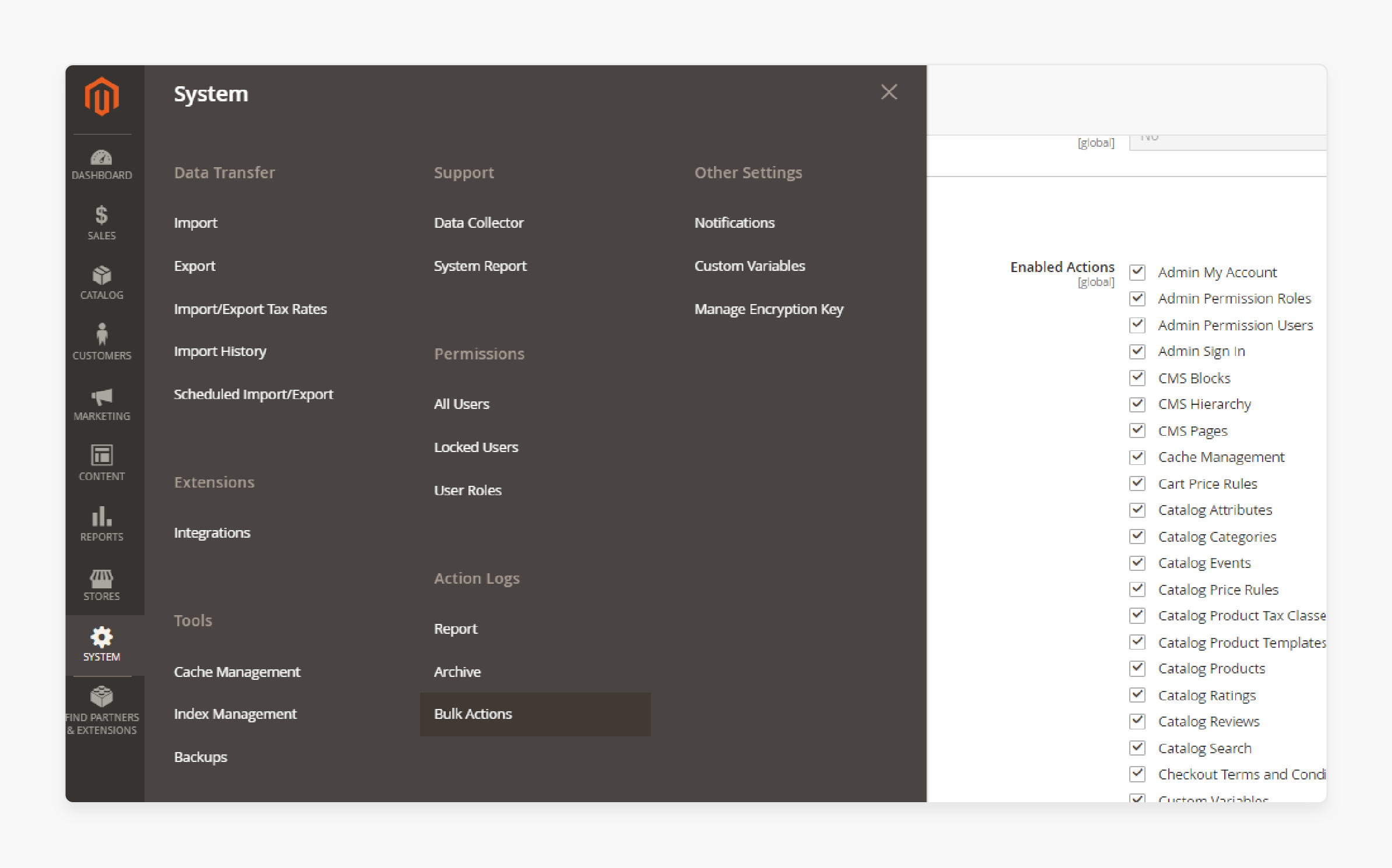Open the partially hidden No dropdown

coord(1228,142)
